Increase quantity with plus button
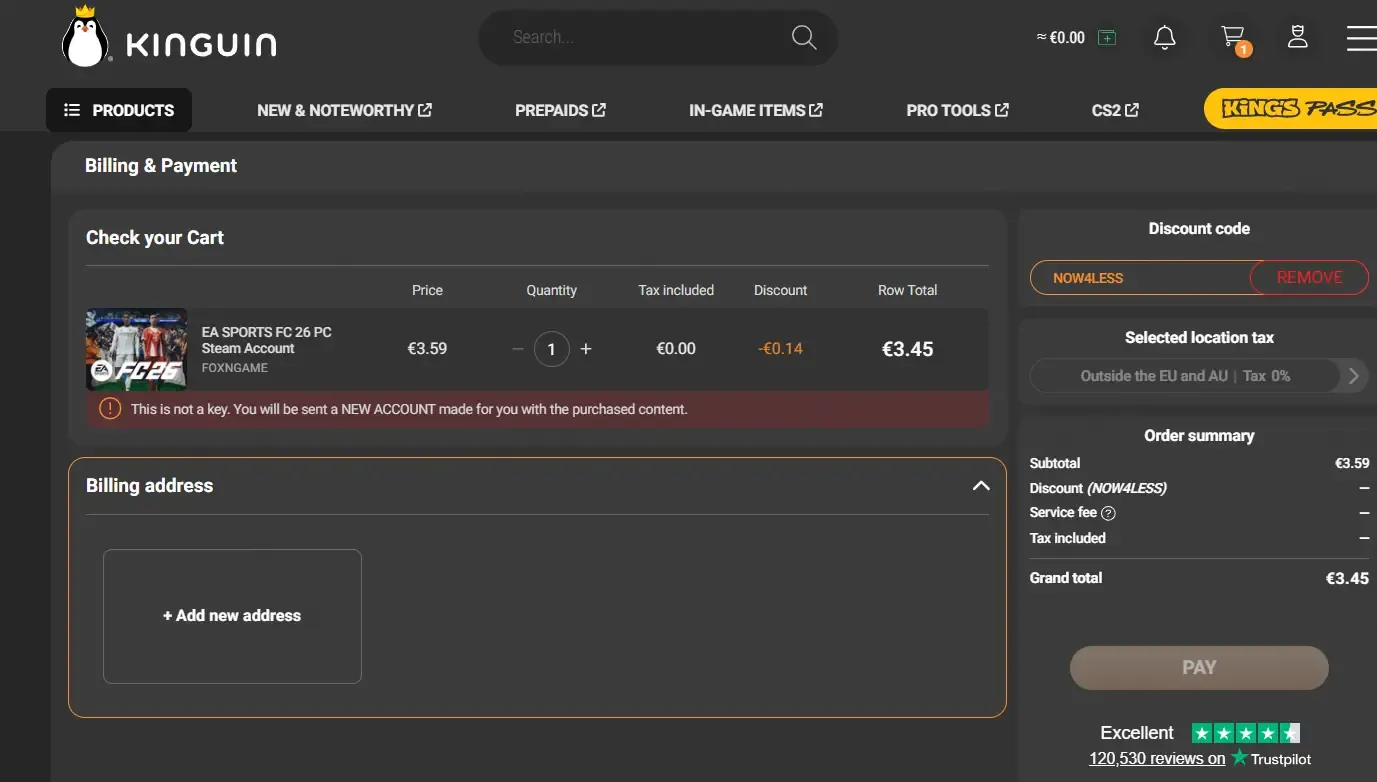The height and width of the screenshot is (782, 1377). click(586, 349)
